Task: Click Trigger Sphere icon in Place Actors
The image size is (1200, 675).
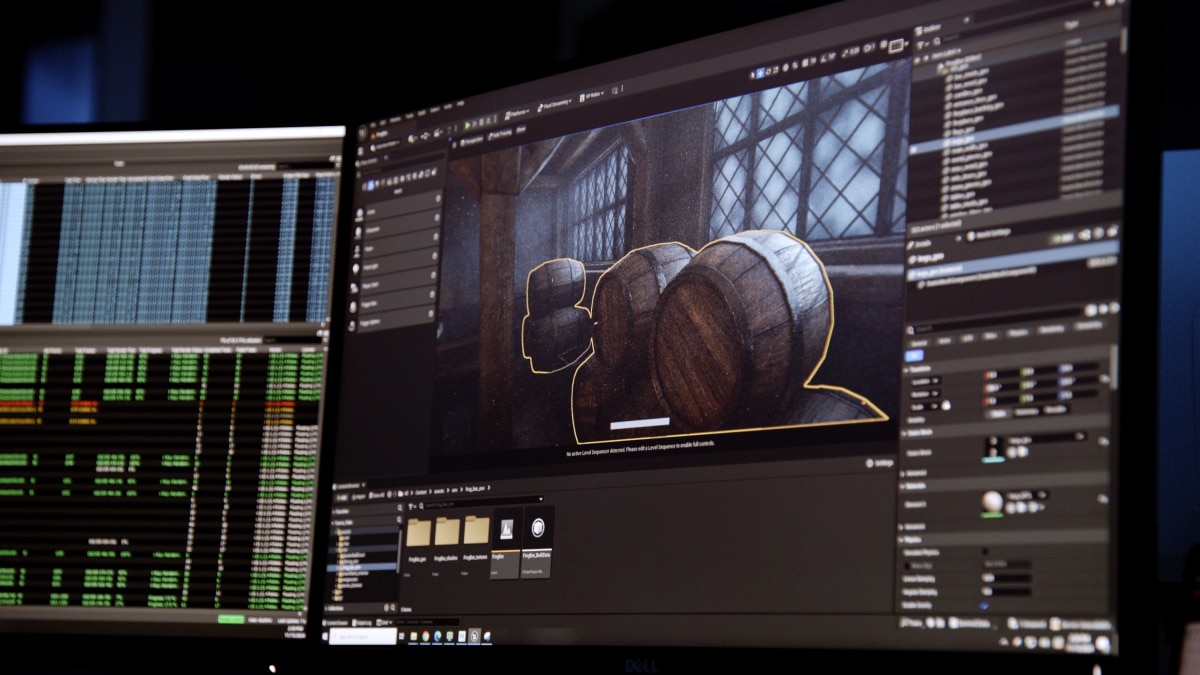Action: click(x=351, y=325)
